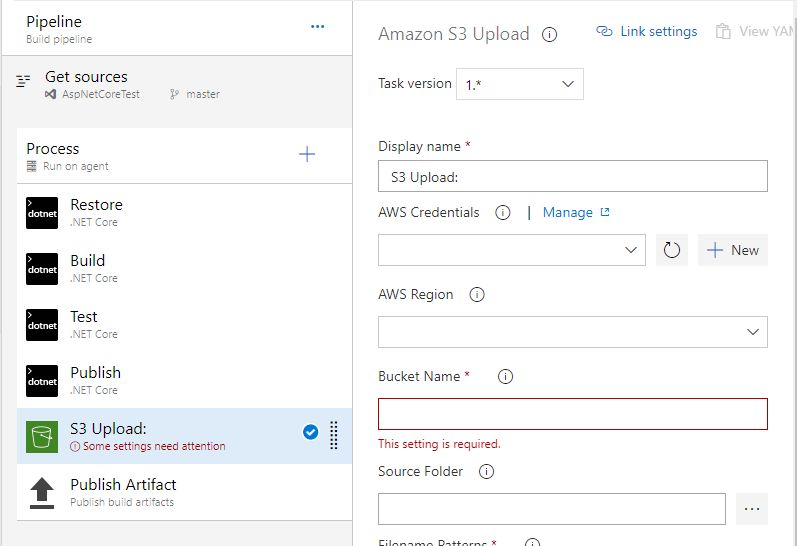Refresh the AWS Credentials list
This screenshot has height=546, width=797.
coord(672,250)
